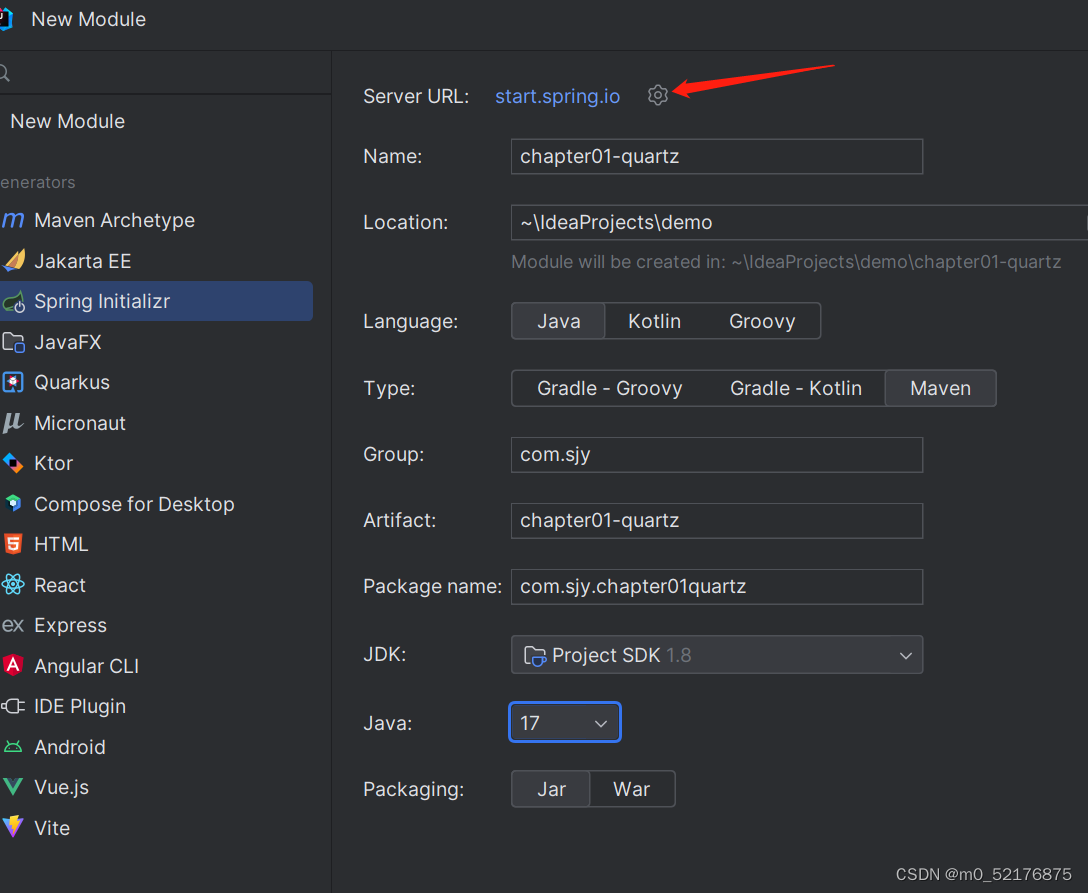Viewport: 1088px width, 893px height.
Task: Select Android generator
Action: (x=156, y=747)
